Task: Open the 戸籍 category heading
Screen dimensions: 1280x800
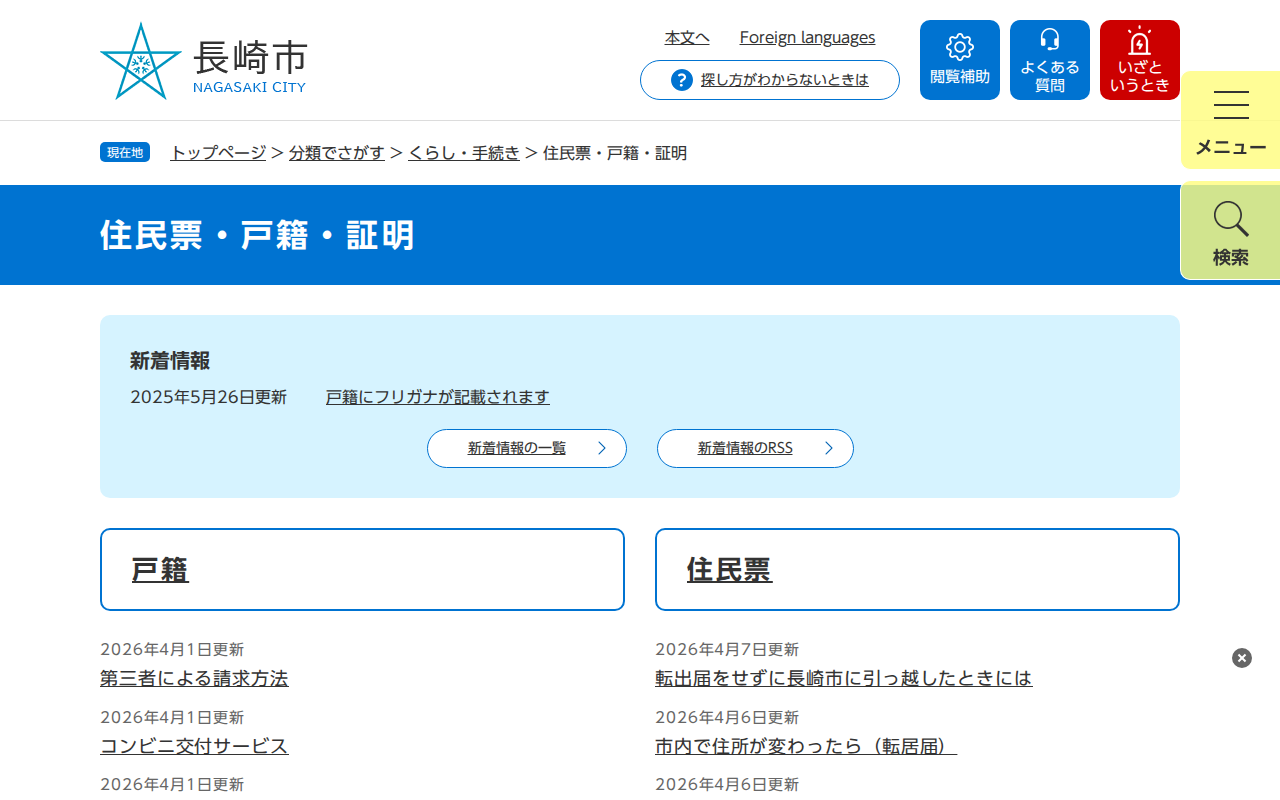Action: (x=160, y=570)
